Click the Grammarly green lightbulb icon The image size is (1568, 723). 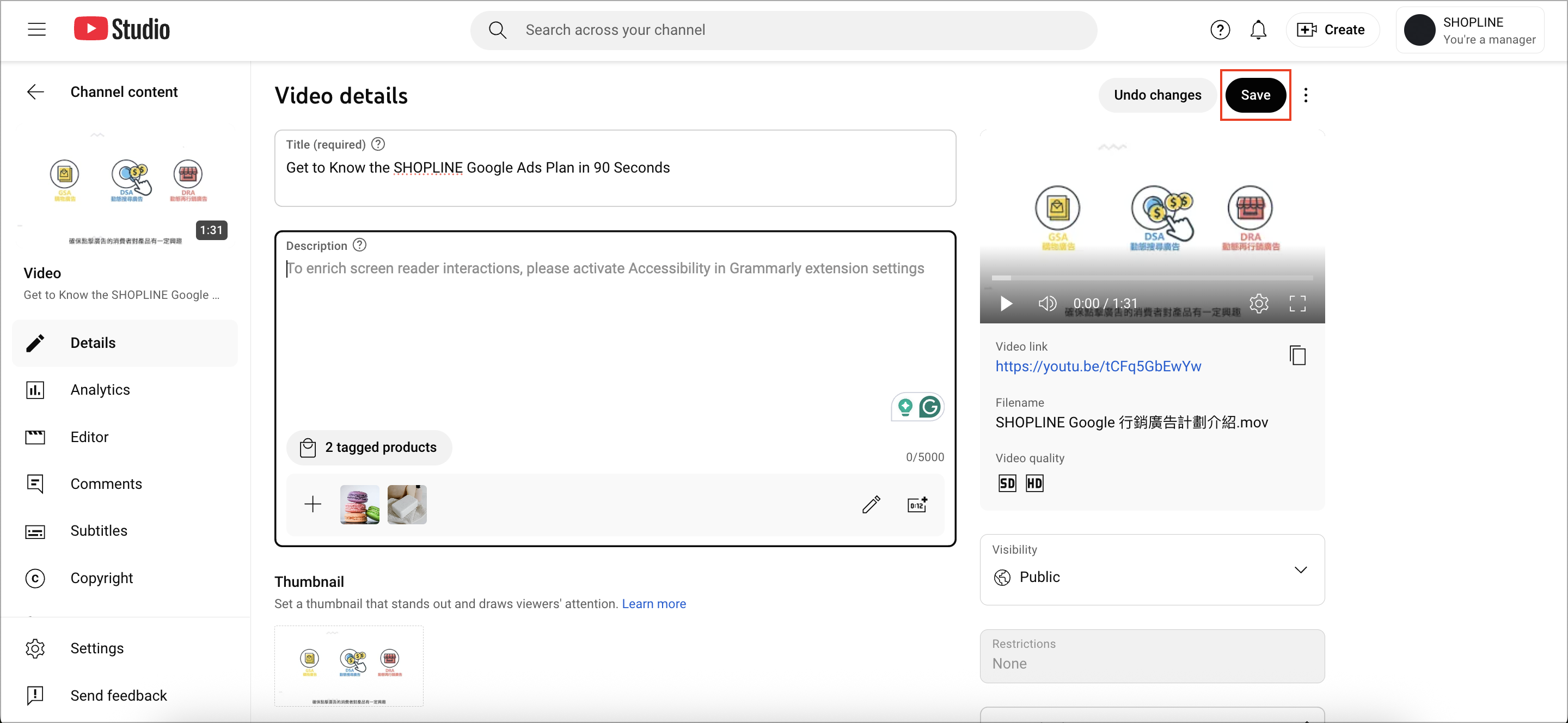pyautogui.click(x=905, y=407)
